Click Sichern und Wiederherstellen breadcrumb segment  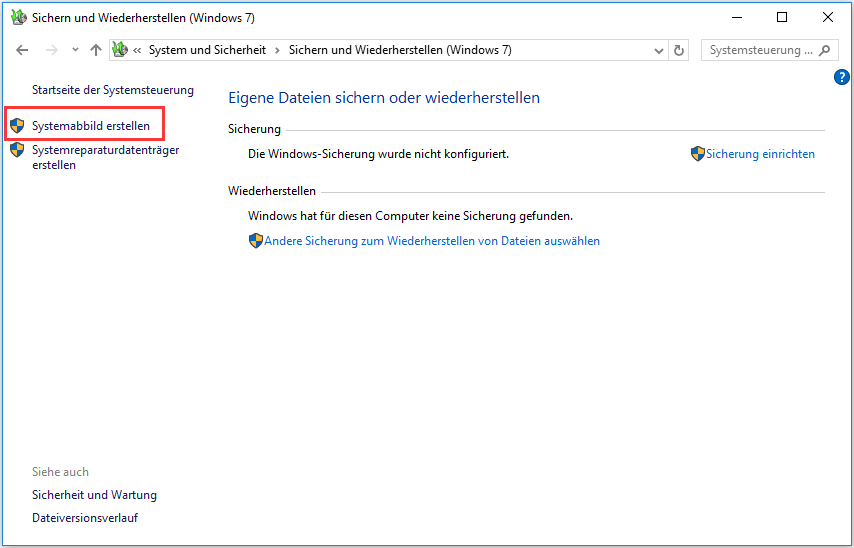(x=400, y=50)
